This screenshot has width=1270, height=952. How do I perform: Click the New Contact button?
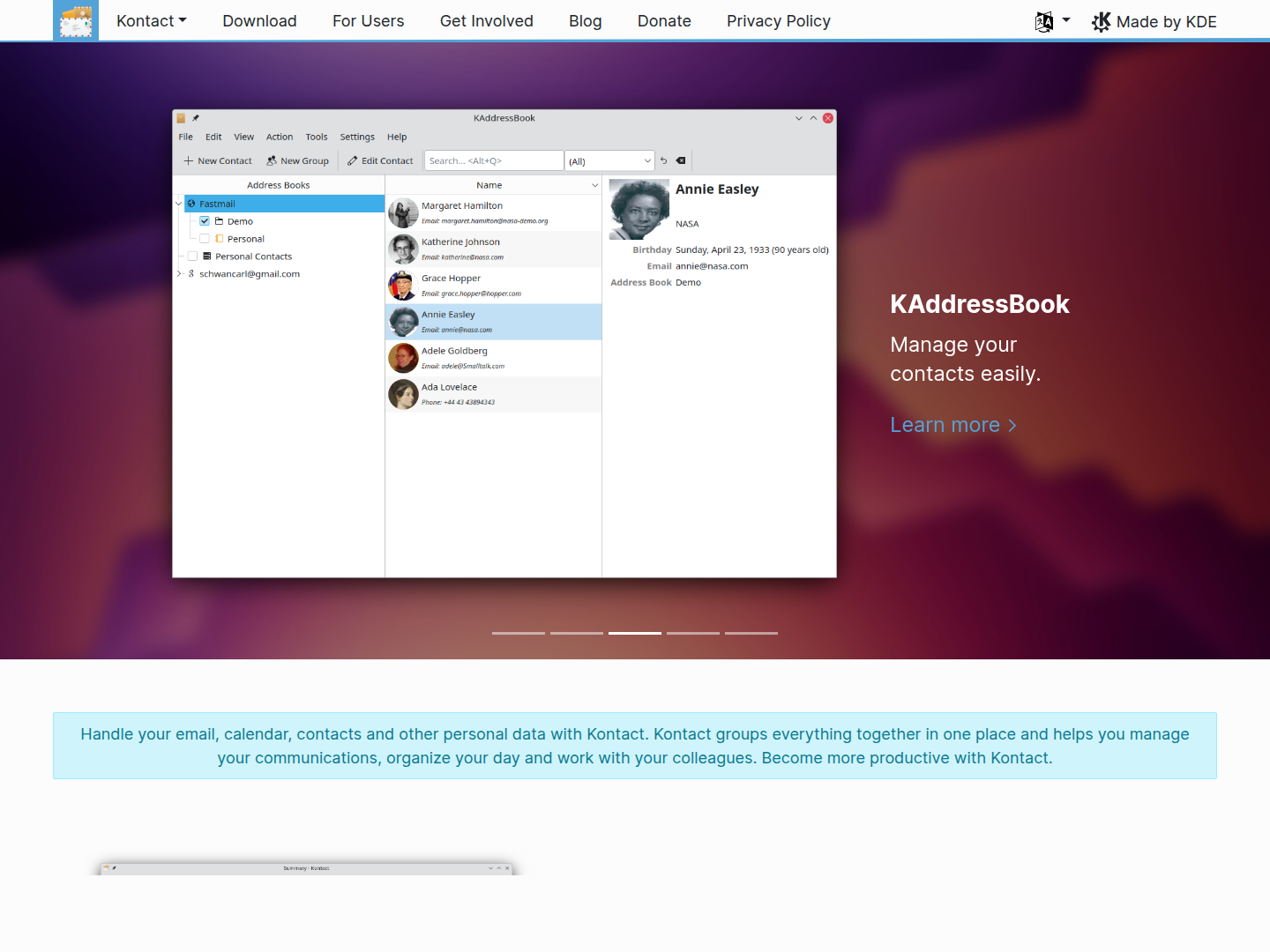coord(218,160)
